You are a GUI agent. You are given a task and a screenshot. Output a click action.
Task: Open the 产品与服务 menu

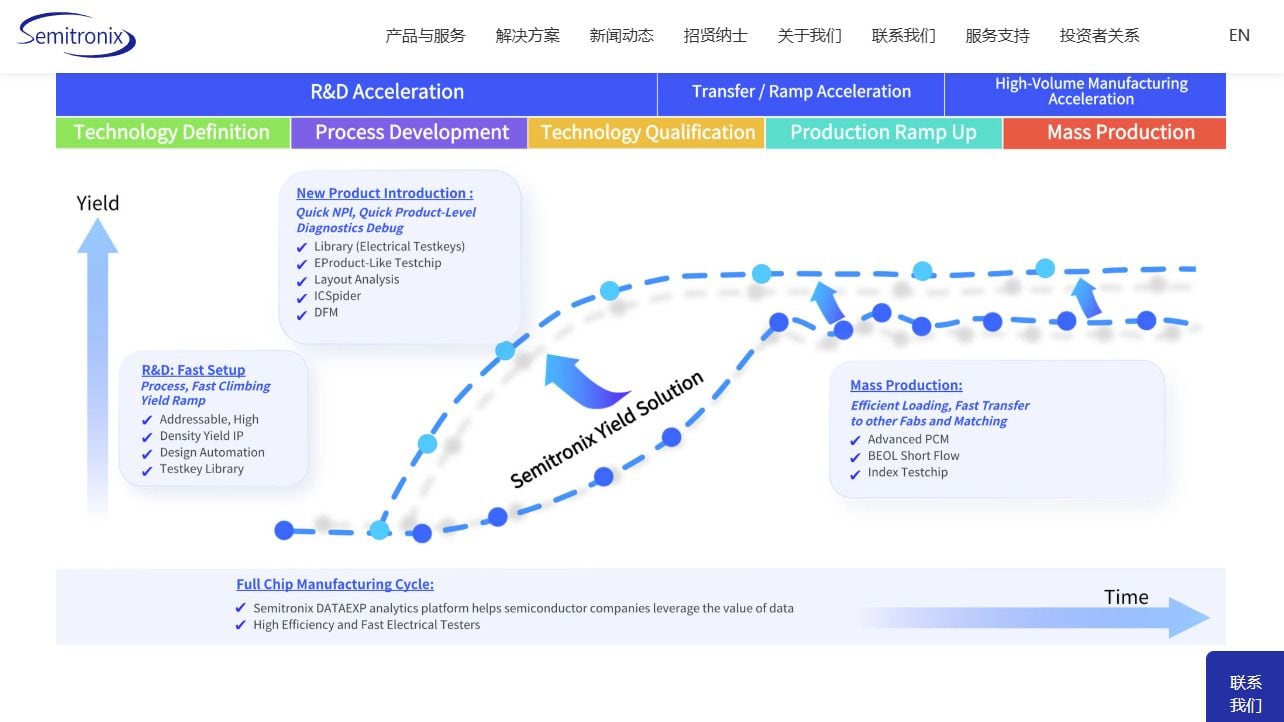tap(425, 36)
